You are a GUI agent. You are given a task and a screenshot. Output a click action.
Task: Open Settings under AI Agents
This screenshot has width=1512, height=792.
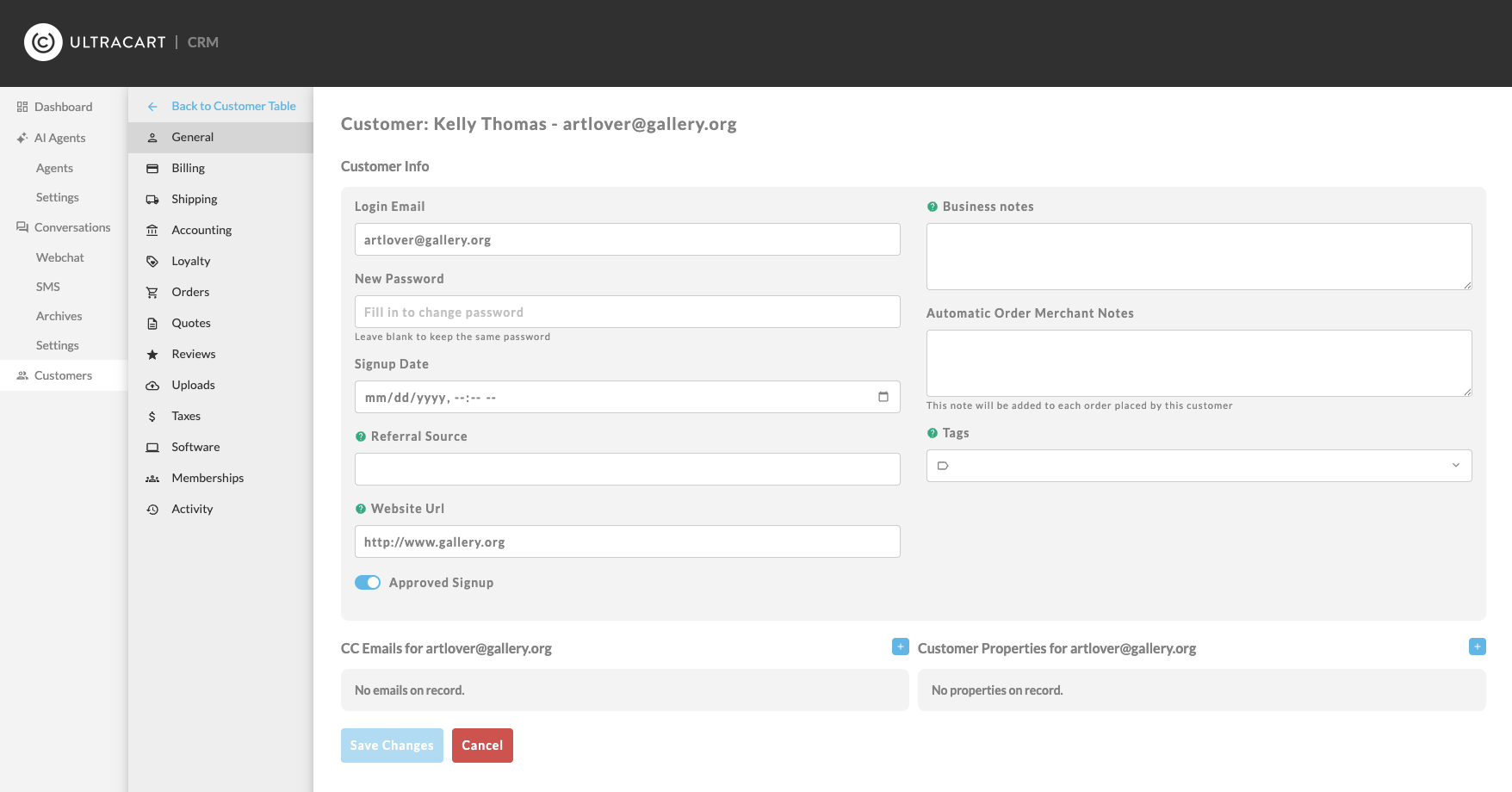coord(58,197)
